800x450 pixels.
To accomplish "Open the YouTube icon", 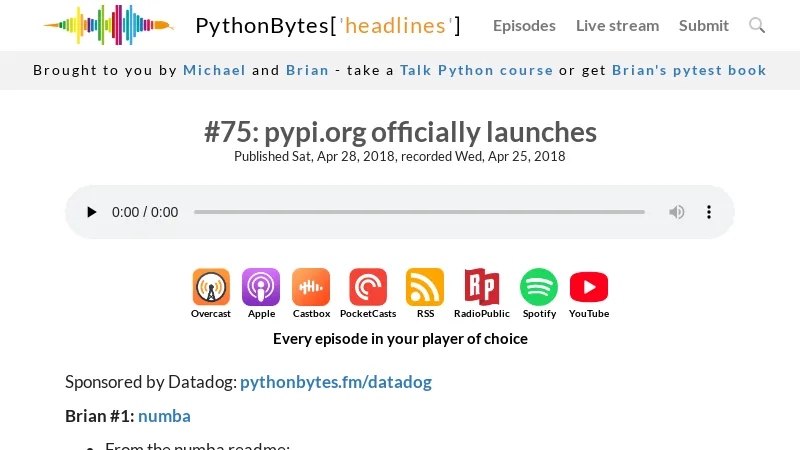I will pos(589,288).
